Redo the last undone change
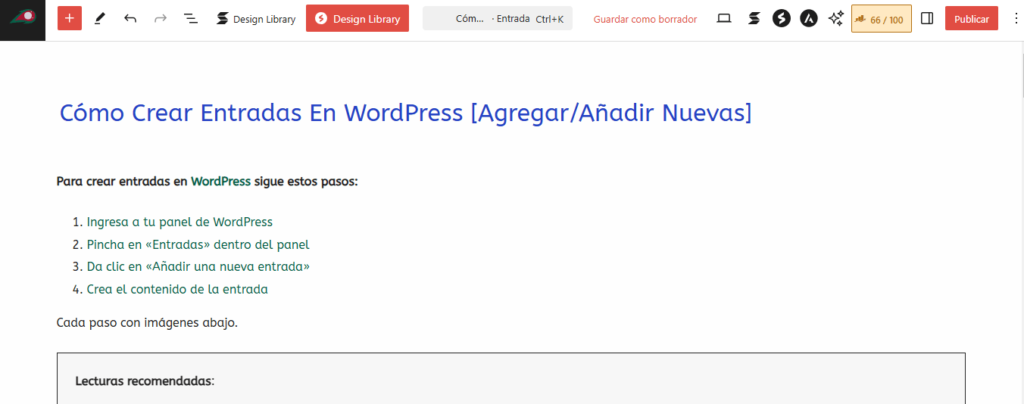 [x=160, y=19]
